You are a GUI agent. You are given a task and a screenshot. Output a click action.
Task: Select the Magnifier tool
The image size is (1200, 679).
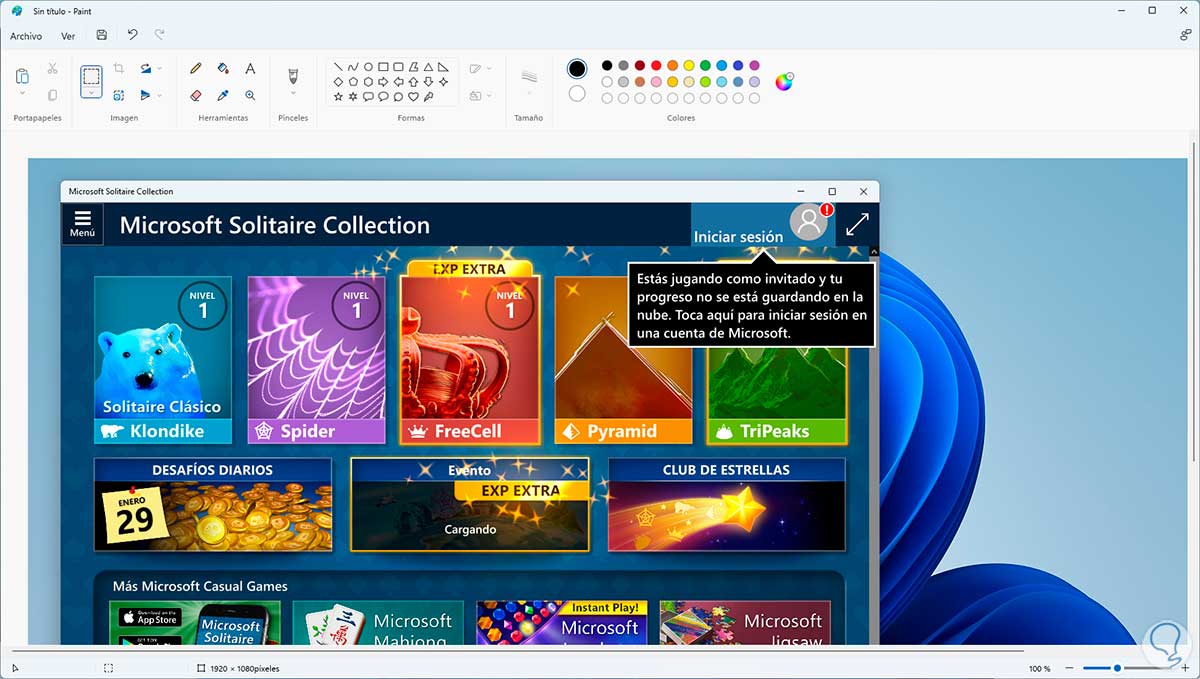coord(250,96)
